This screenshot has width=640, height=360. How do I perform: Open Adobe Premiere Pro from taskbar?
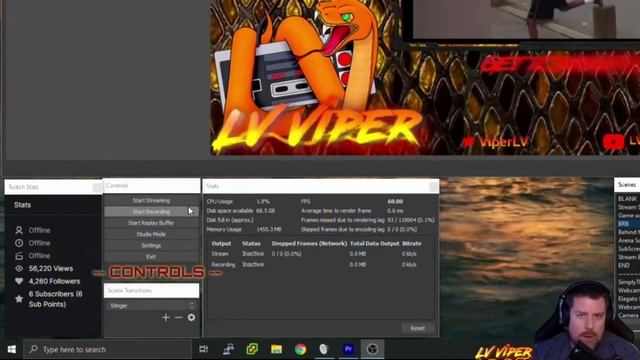click(x=348, y=349)
